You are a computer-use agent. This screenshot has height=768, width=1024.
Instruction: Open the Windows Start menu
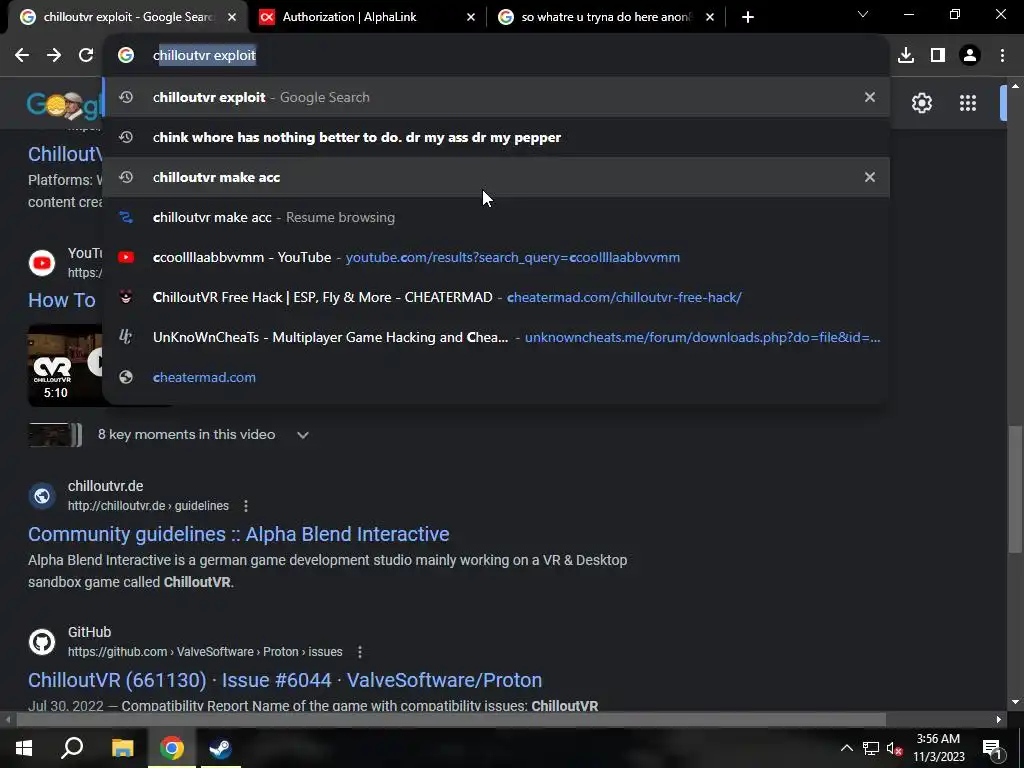coord(24,748)
